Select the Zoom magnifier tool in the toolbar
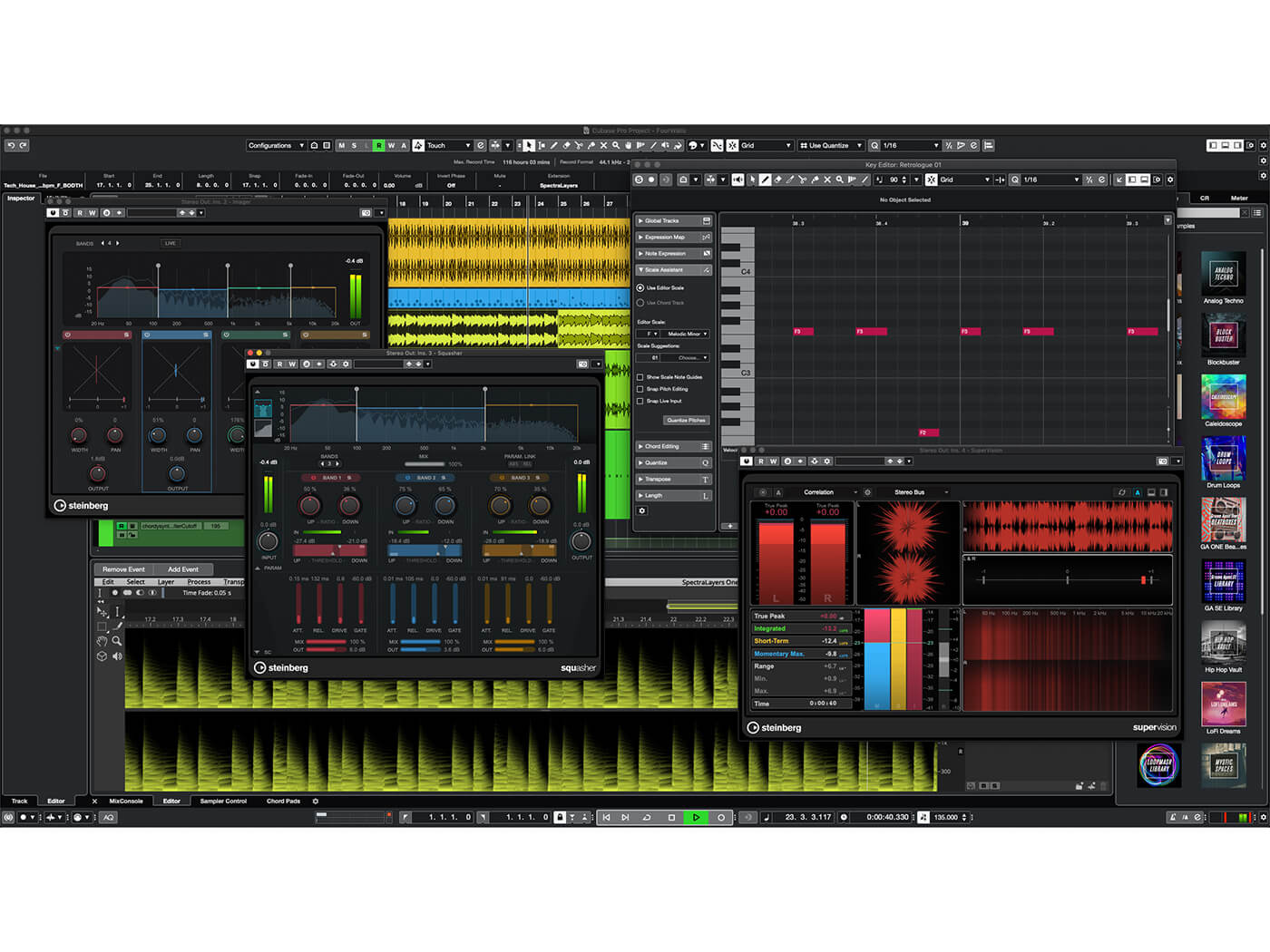Viewport: 1270px width, 952px height. tap(615, 145)
